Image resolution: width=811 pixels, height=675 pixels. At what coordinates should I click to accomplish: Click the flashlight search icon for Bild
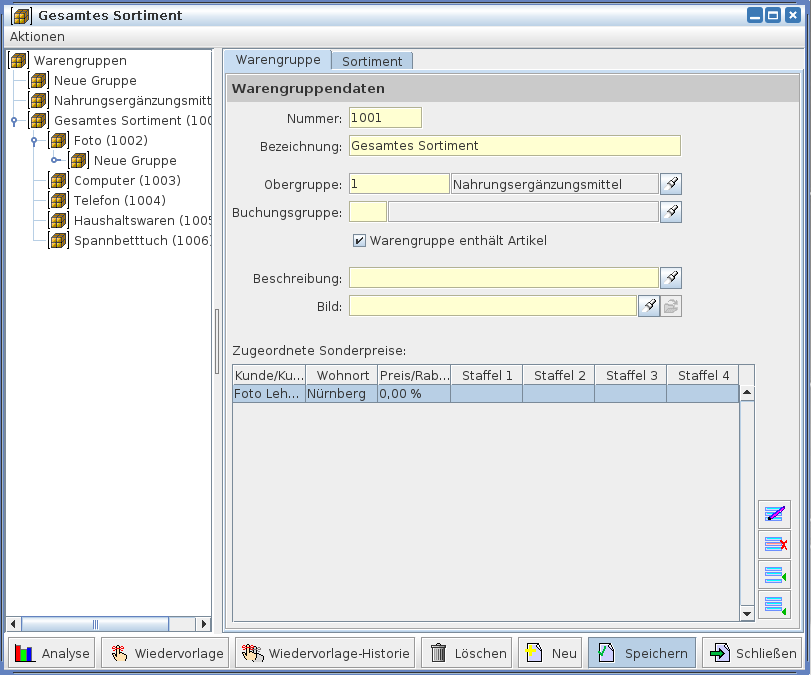pyautogui.click(x=649, y=306)
